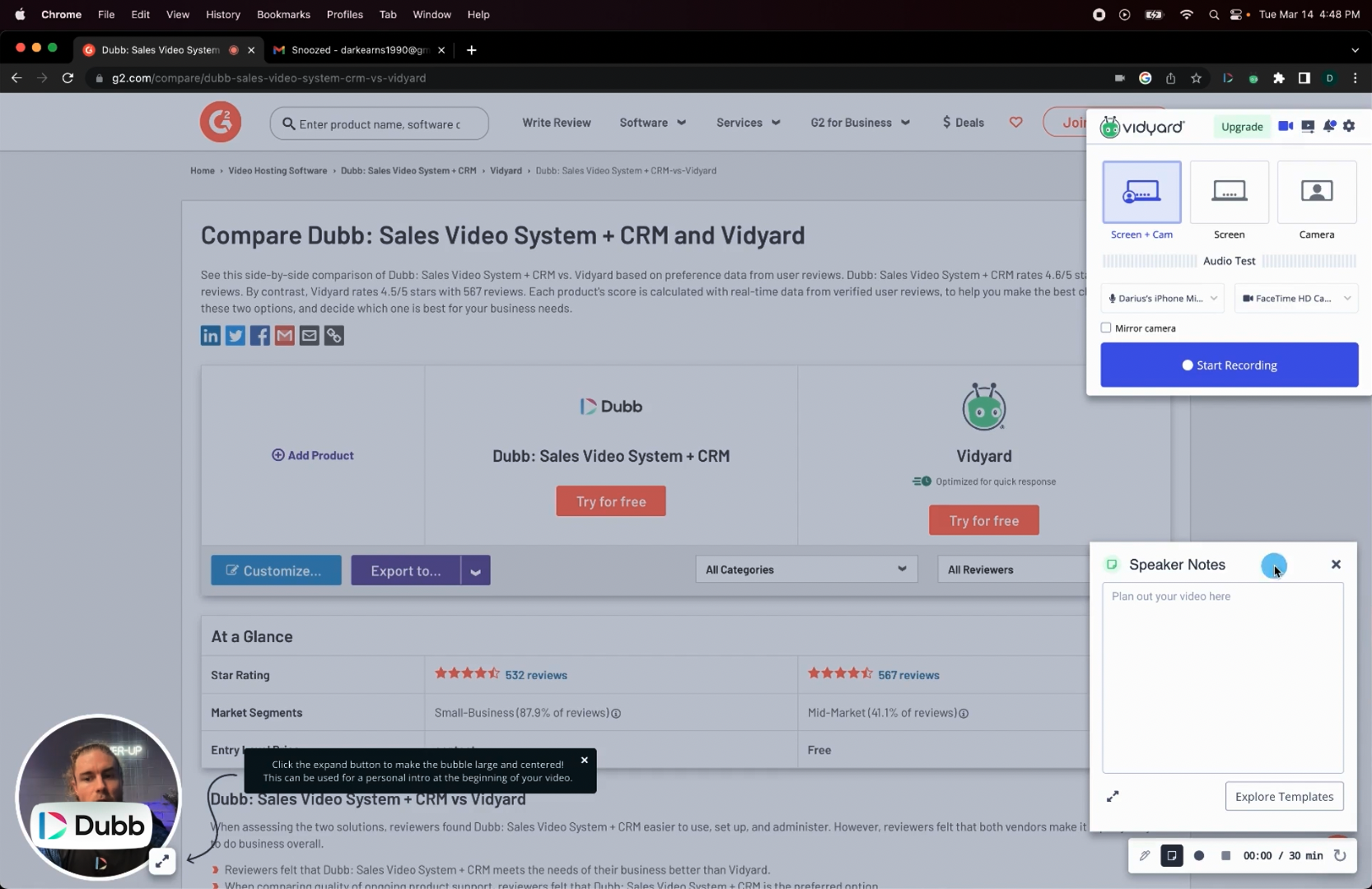The width and height of the screenshot is (1372, 889).
Task: Open the Vidyard extension in the Chrome toolbar
Action: (x=1253, y=78)
